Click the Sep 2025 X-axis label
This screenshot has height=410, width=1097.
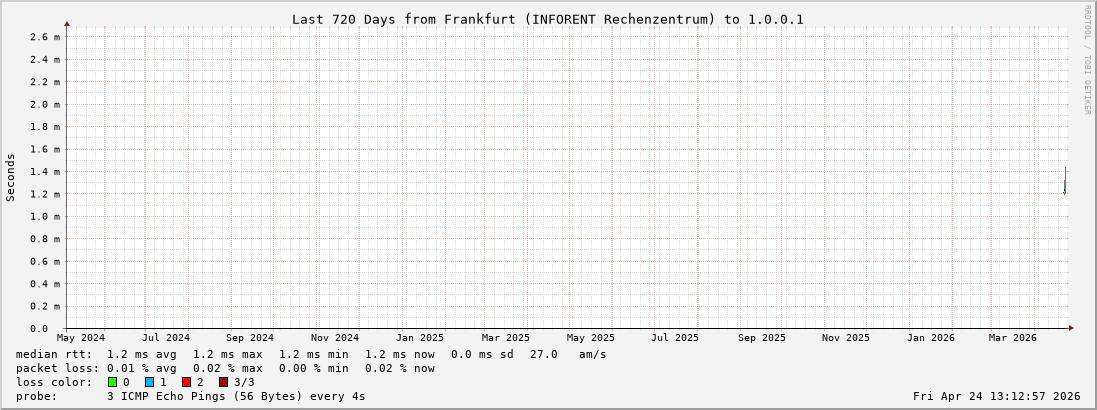point(761,338)
